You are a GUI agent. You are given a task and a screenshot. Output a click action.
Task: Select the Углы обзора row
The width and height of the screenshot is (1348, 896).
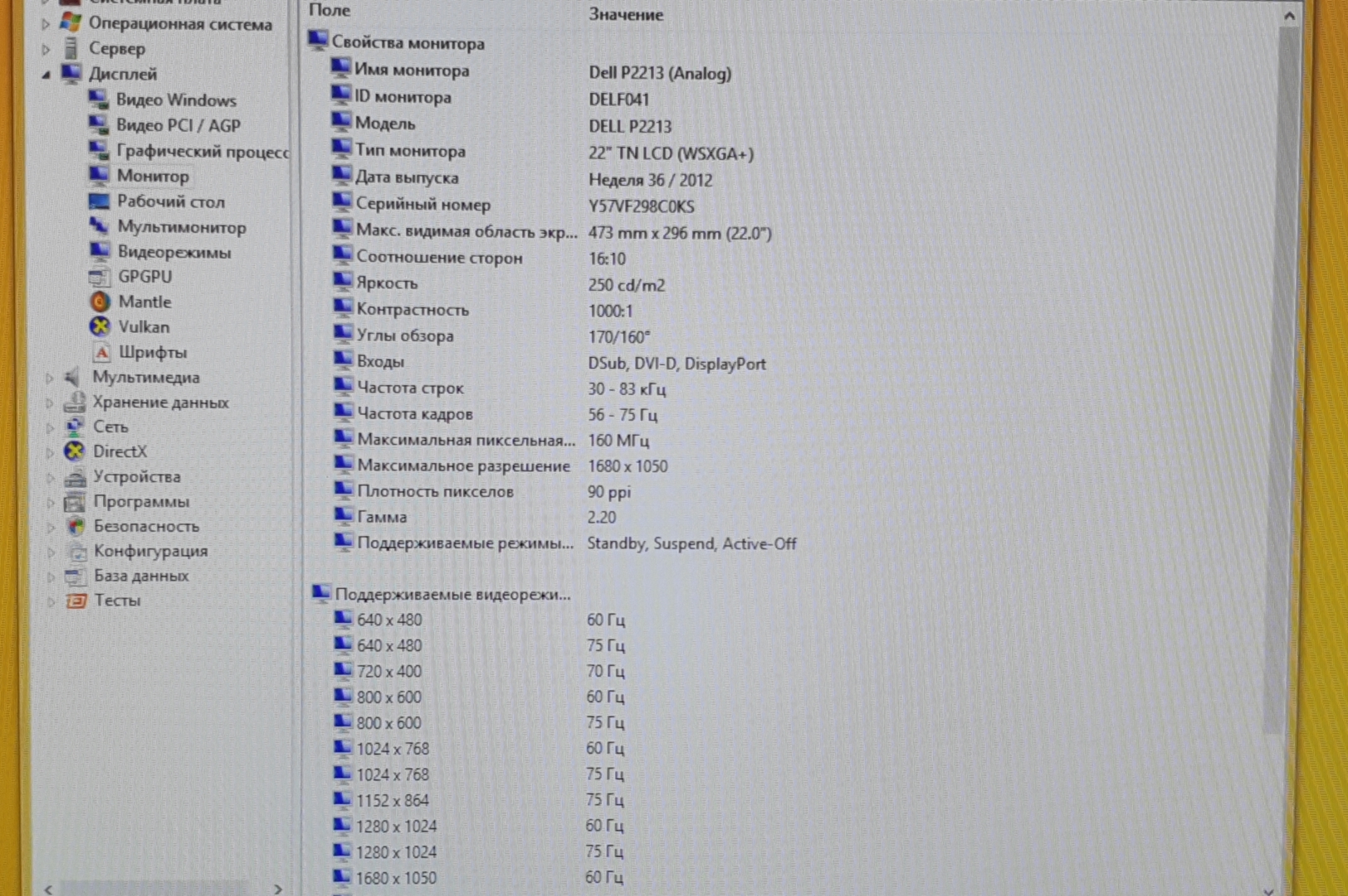click(492, 336)
